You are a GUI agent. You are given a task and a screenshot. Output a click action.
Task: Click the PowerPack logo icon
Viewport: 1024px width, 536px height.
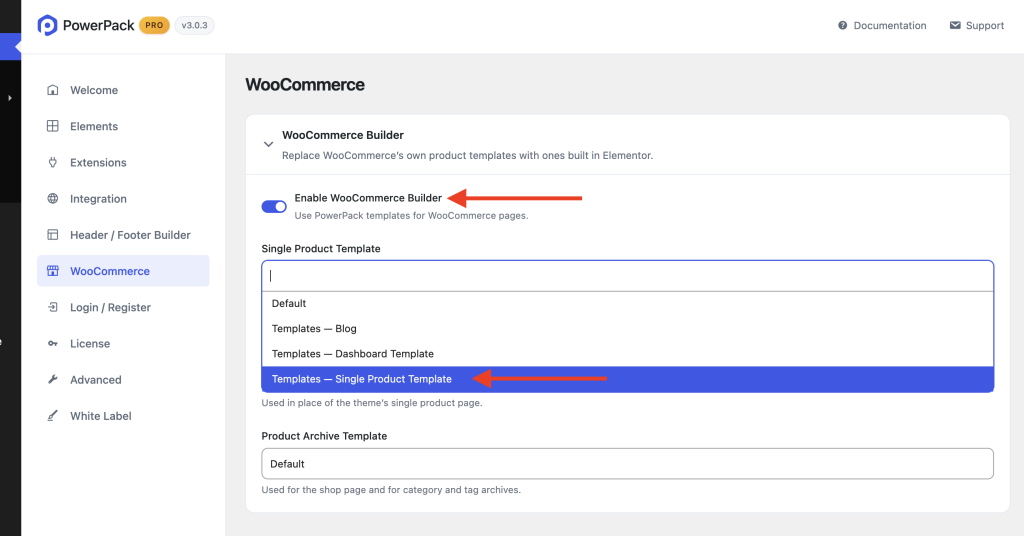click(48, 25)
